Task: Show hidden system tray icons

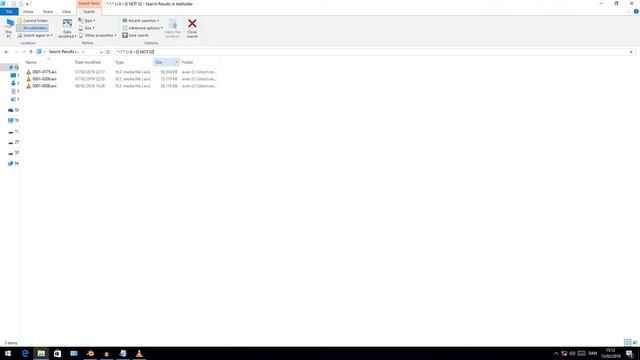Action: [x=556, y=353]
